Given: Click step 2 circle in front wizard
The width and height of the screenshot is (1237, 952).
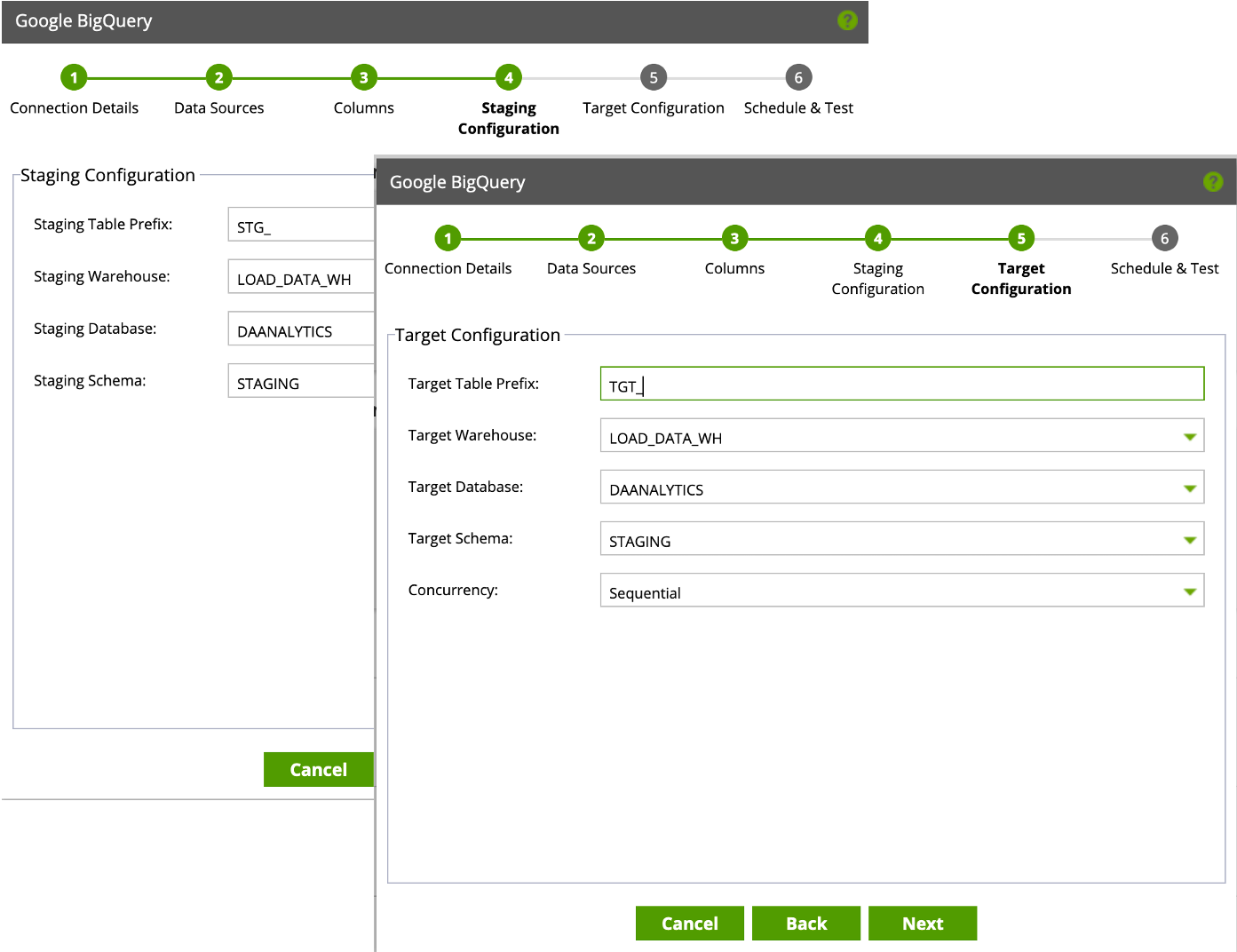Looking at the screenshot, I should pos(591,238).
